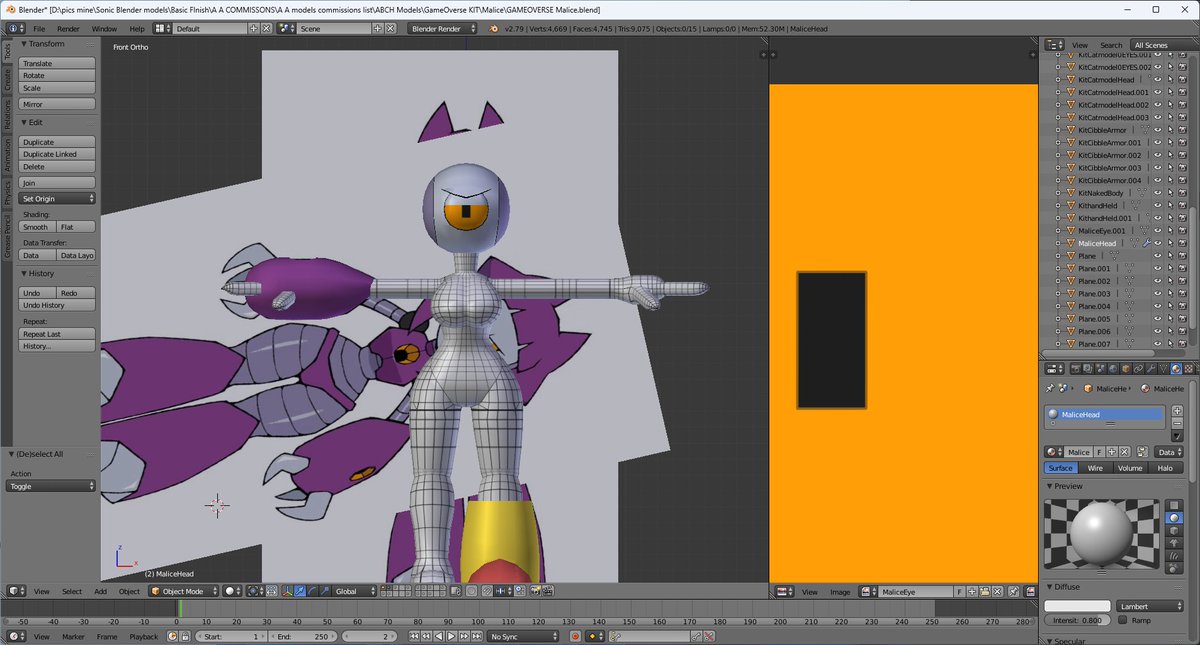Click the add material slot plus icon
This screenshot has height=645, width=1200.
pos(1177,411)
